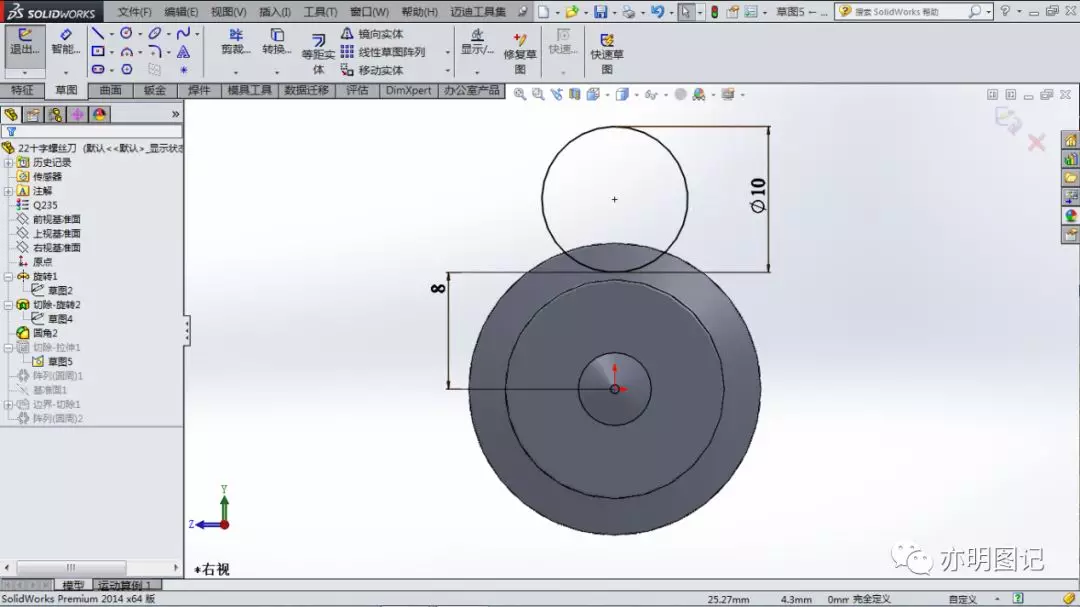Viewport: 1080px width, 607px height.
Task: Select the Ellipse sketch tool
Action: tap(155, 33)
